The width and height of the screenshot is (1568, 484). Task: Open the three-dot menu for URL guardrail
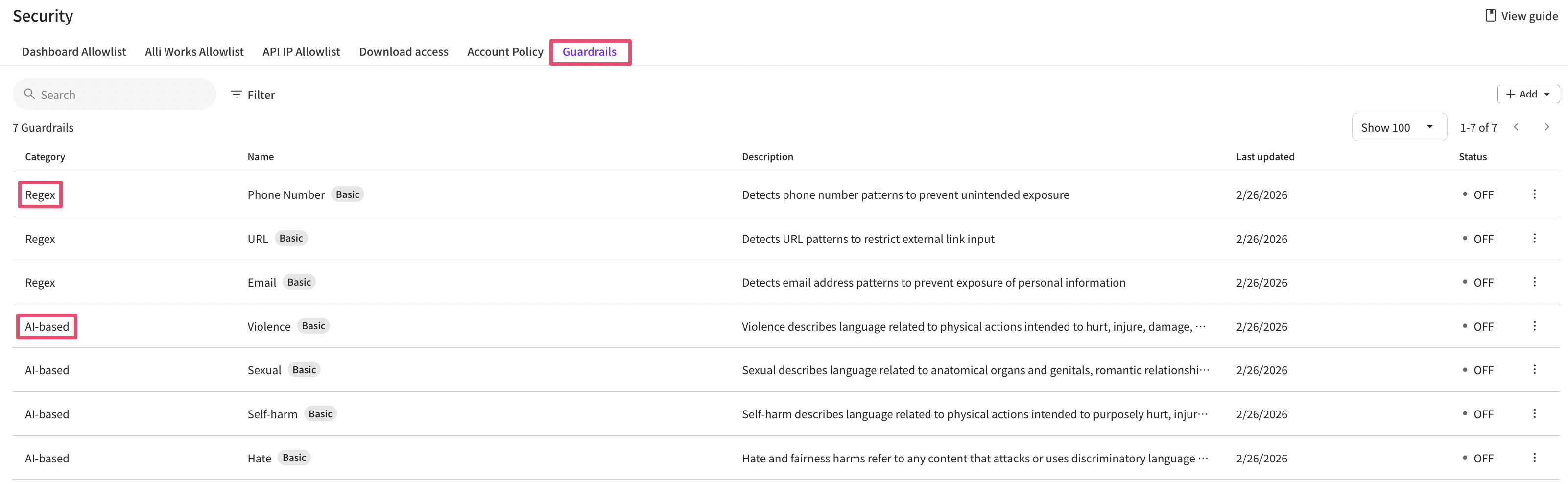coord(1534,238)
